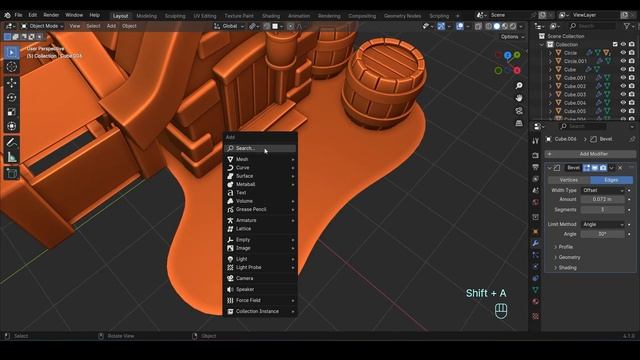The height and width of the screenshot is (360, 640).
Task: Remove the Bevel modifier with X
Action: (620, 168)
